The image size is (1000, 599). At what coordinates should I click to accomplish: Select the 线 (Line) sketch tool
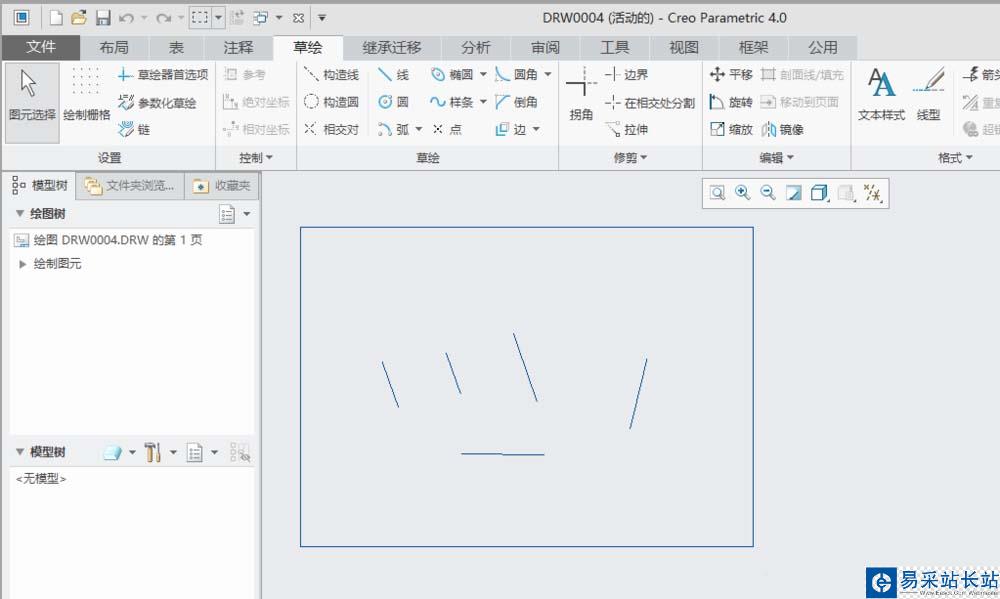[393, 75]
